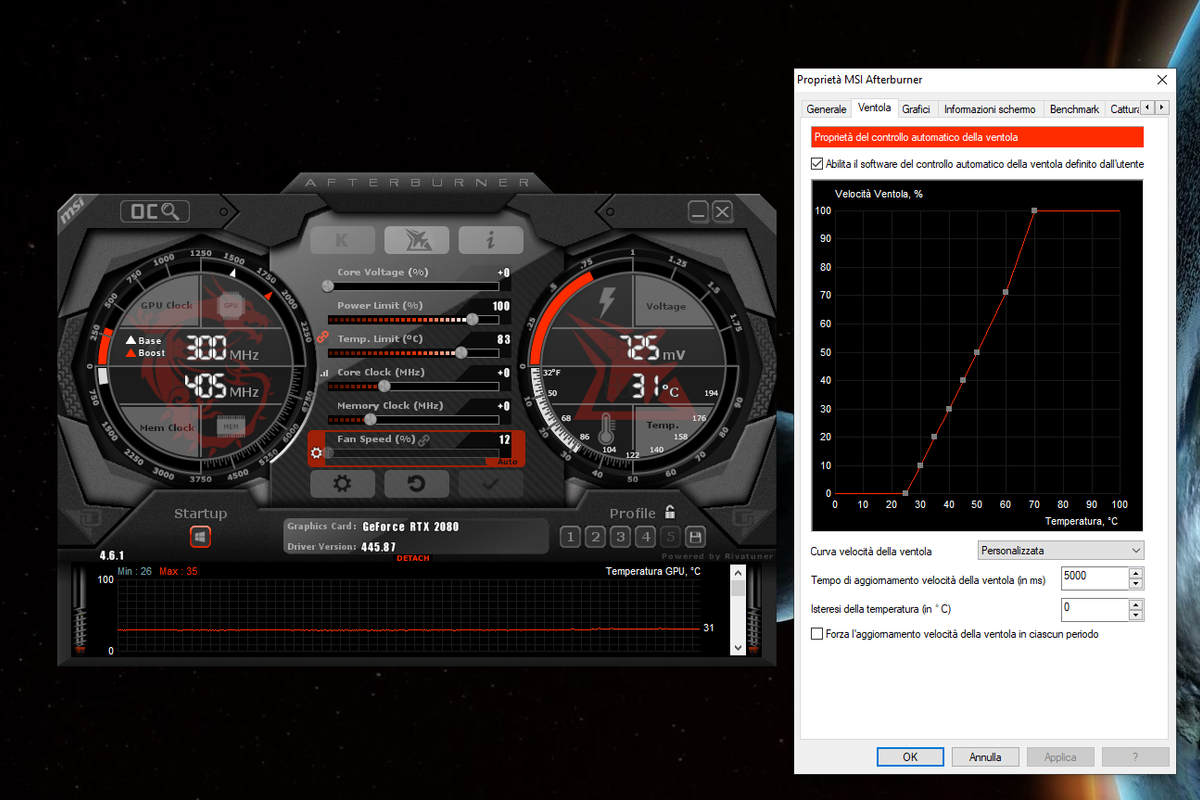The height and width of the screenshot is (800, 1200).
Task: Switch to the Informazioni schermo tab
Action: pos(990,109)
